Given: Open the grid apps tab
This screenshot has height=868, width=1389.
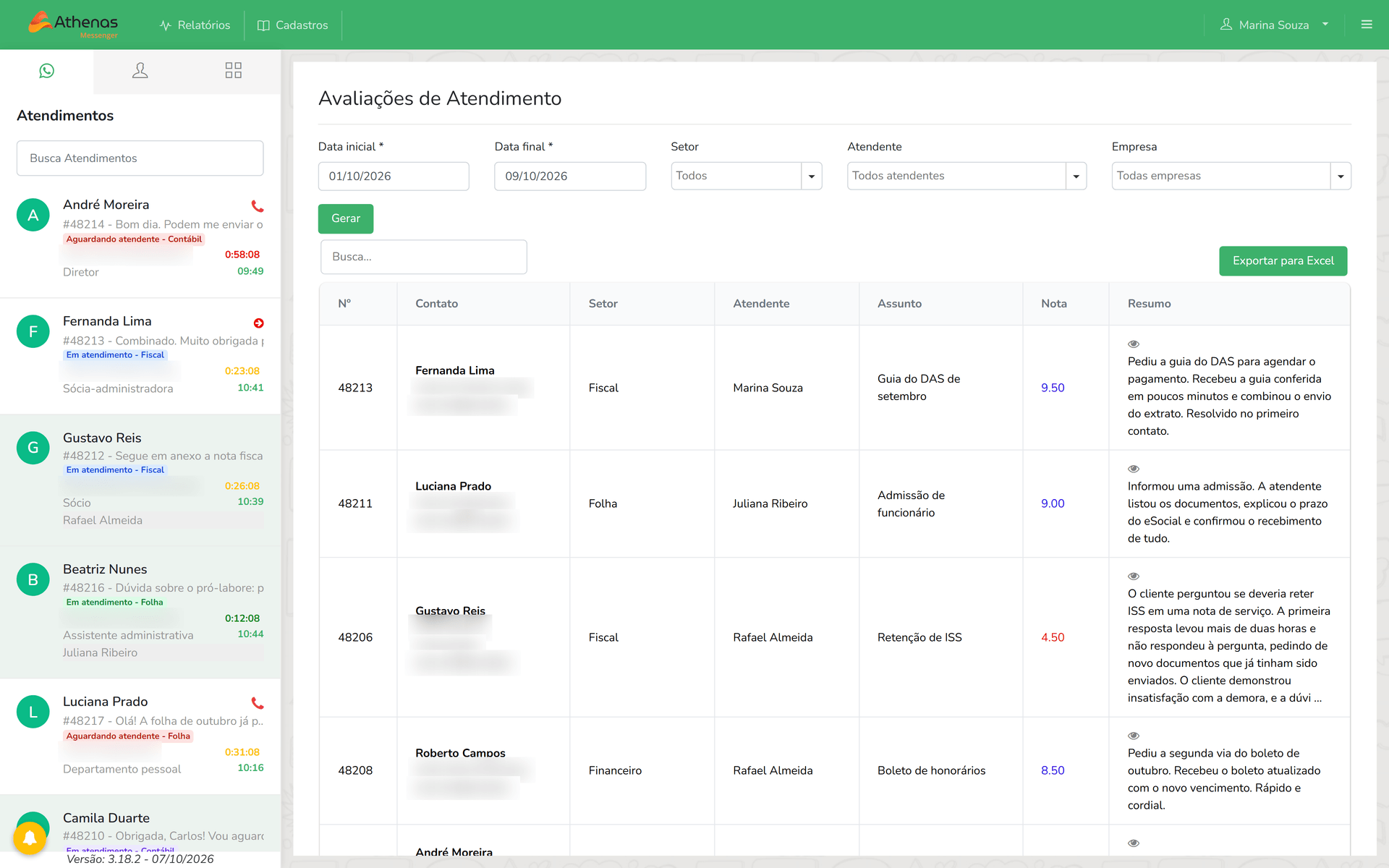Looking at the screenshot, I should [233, 71].
